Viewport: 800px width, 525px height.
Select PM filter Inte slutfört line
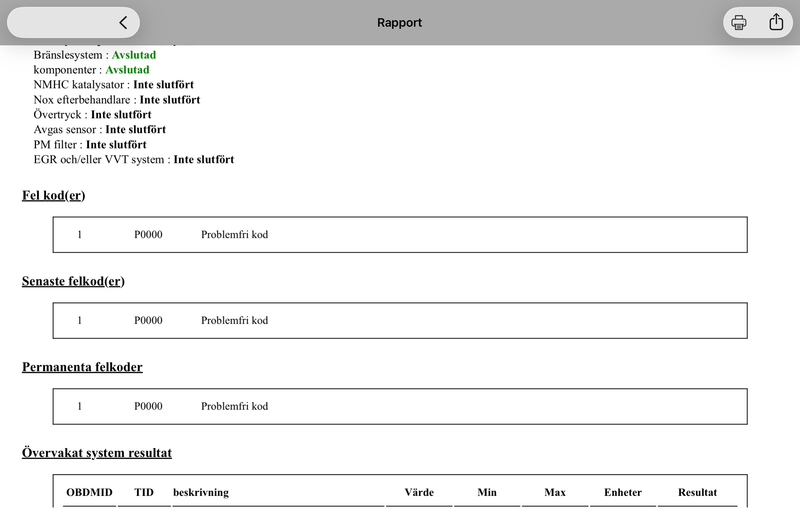pos(90,144)
